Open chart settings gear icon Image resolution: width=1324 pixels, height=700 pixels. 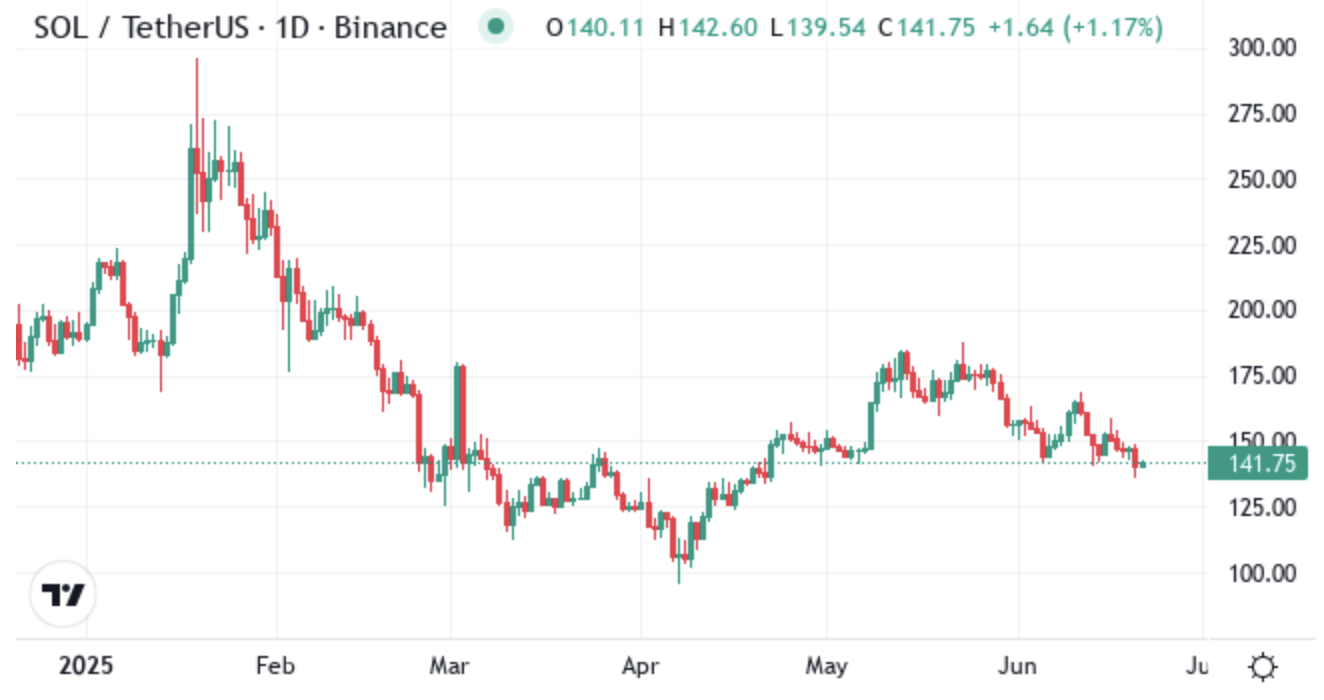(x=1263, y=666)
